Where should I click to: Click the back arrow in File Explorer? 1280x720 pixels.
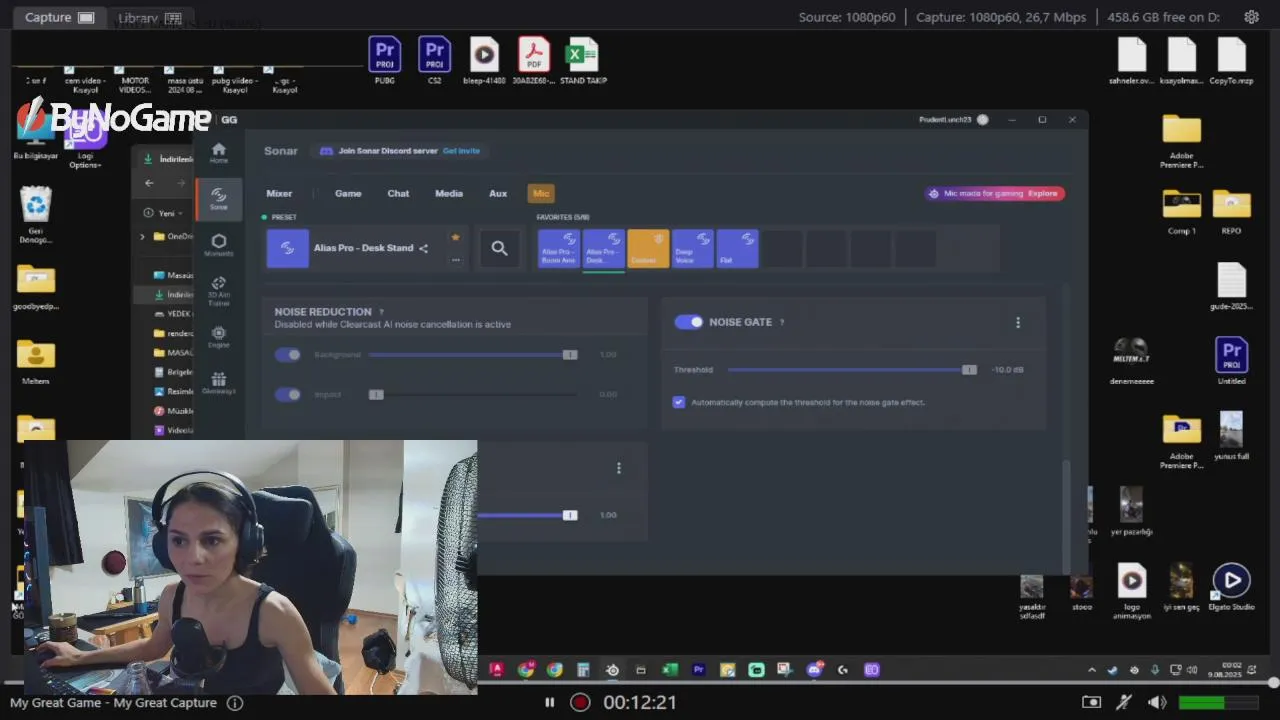149,183
